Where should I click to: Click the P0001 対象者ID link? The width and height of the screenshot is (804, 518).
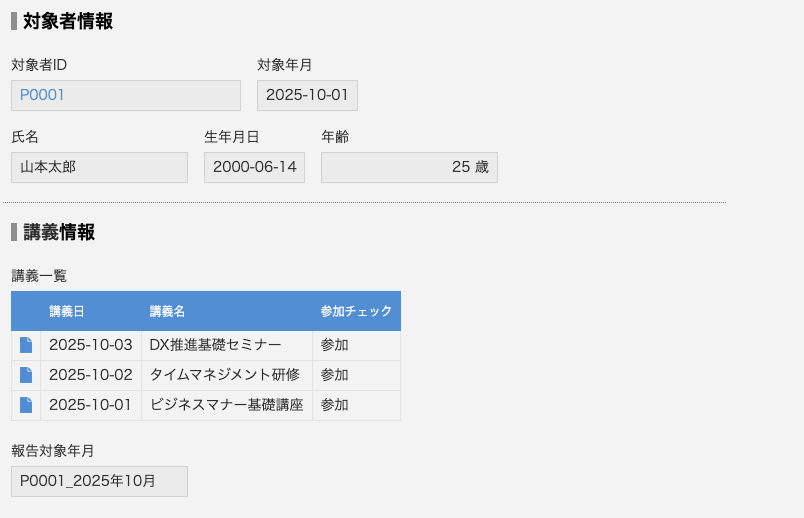pyautogui.click(x=42, y=95)
